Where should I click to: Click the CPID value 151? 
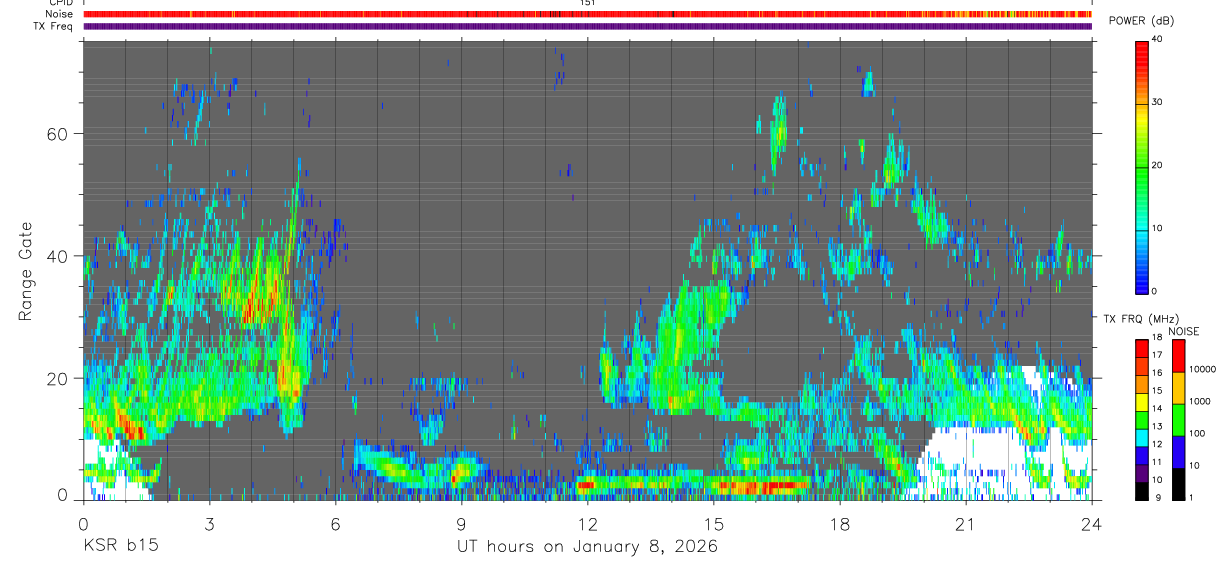(x=588, y=3)
